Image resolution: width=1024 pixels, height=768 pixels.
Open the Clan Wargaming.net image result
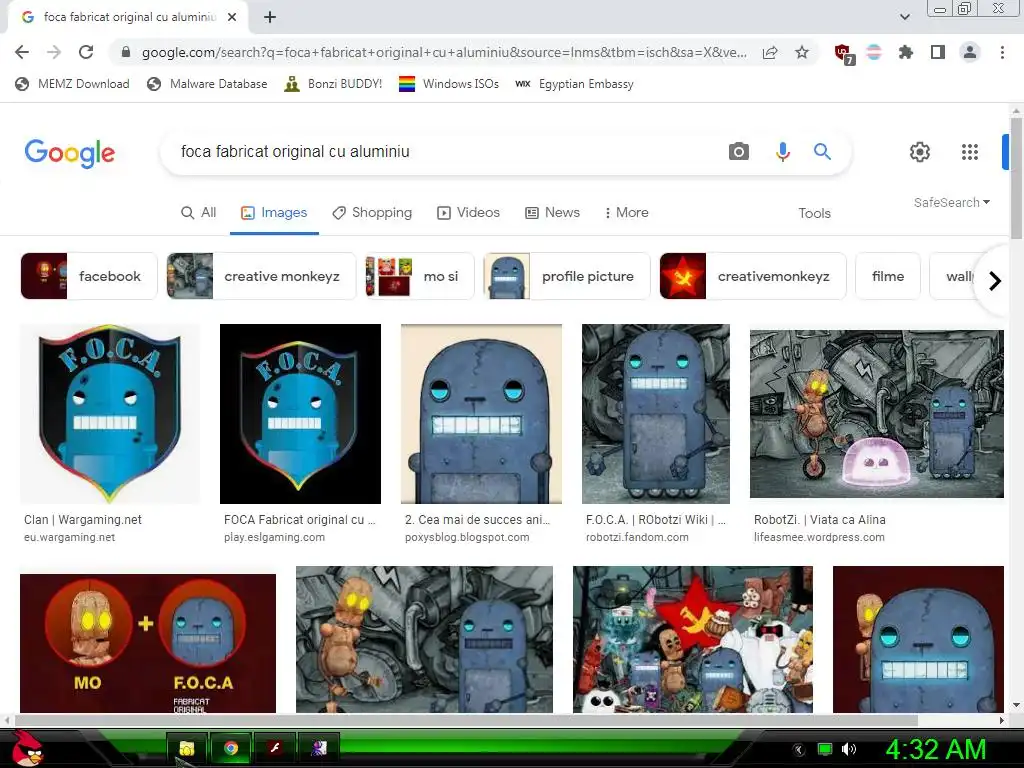(x=110, y=413)
